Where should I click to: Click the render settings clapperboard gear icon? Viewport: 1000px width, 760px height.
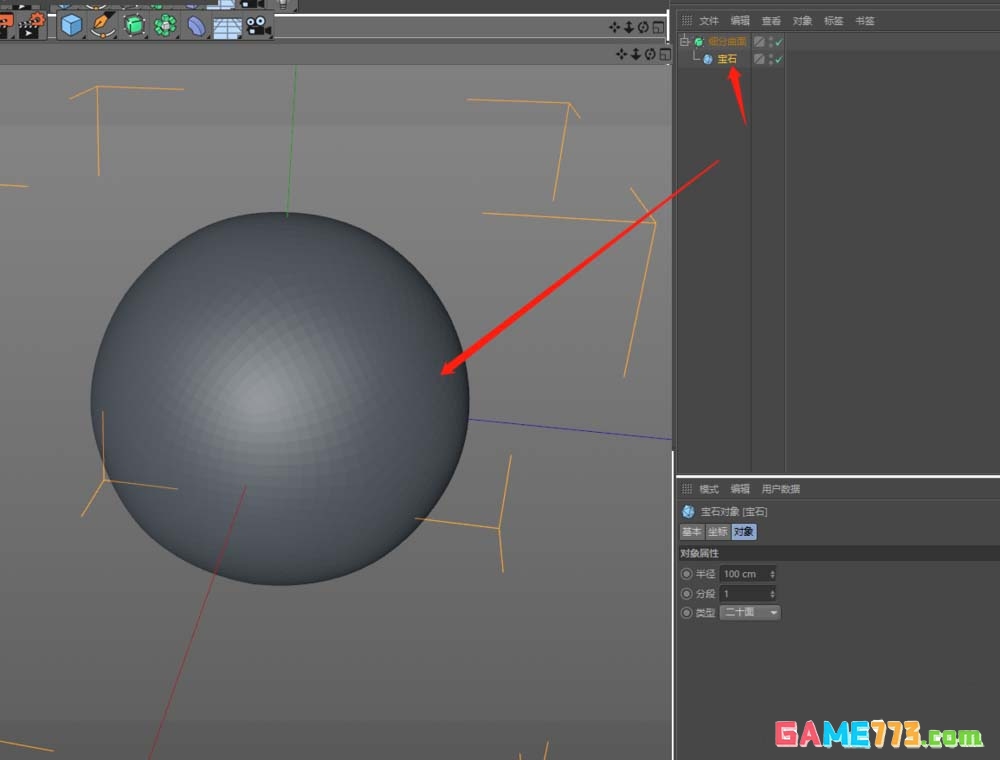coord(30,25)
